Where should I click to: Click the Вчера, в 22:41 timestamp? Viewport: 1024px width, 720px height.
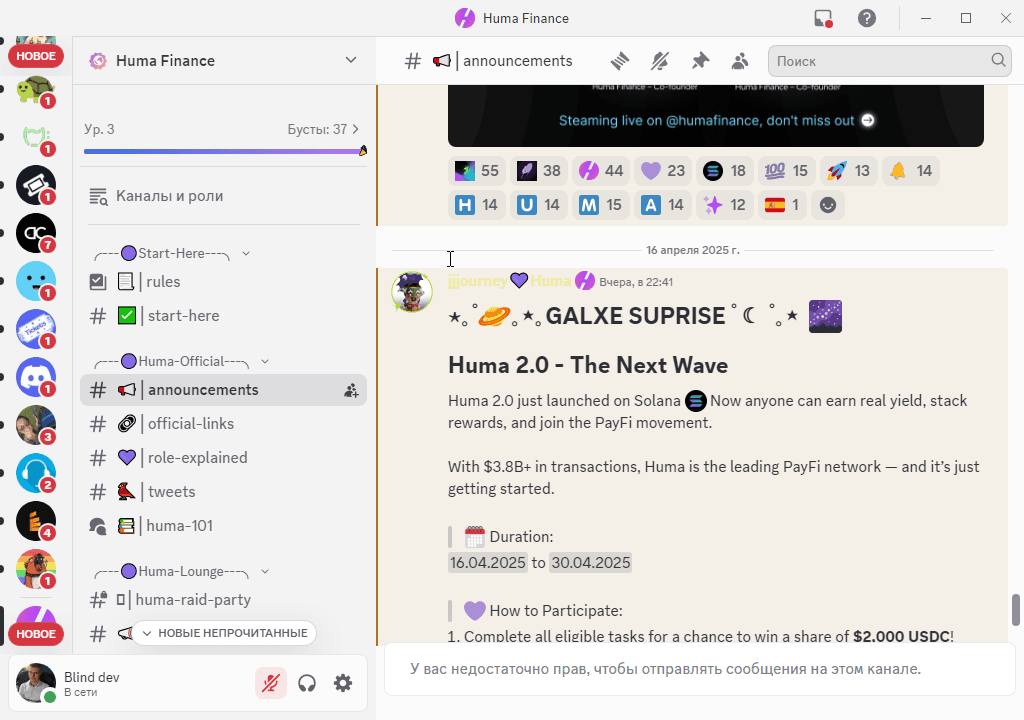(x=636, y=282)
